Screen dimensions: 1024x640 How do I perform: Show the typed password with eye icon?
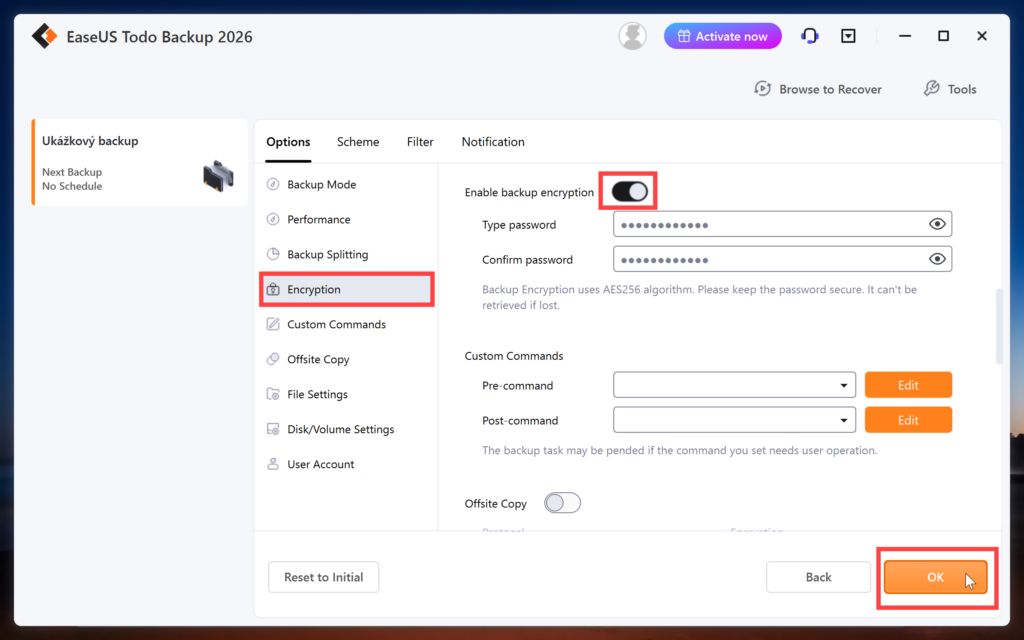tap(937, 224)
